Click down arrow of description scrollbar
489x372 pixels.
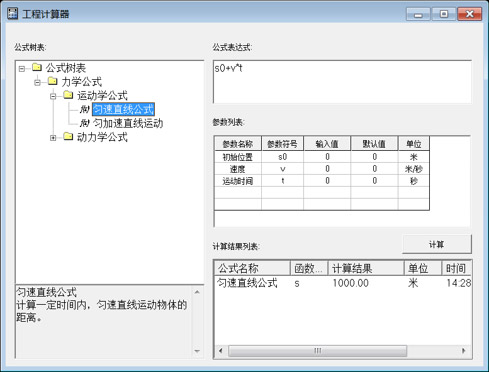(197, 351)
